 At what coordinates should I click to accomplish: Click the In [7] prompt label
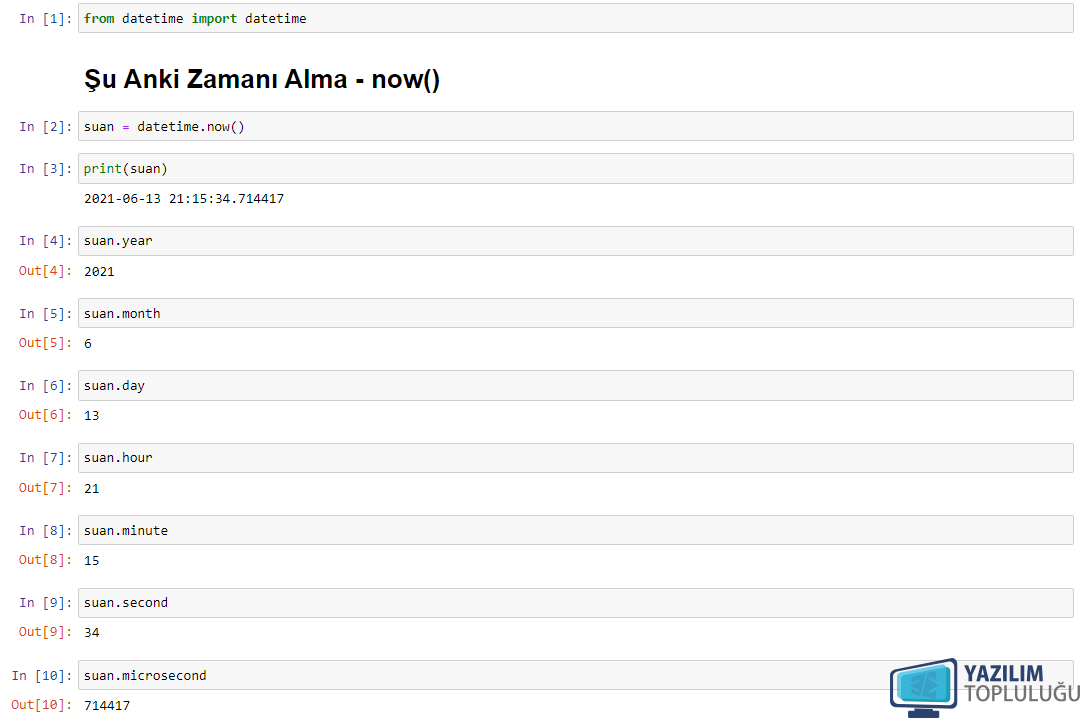tap(45, 458)
